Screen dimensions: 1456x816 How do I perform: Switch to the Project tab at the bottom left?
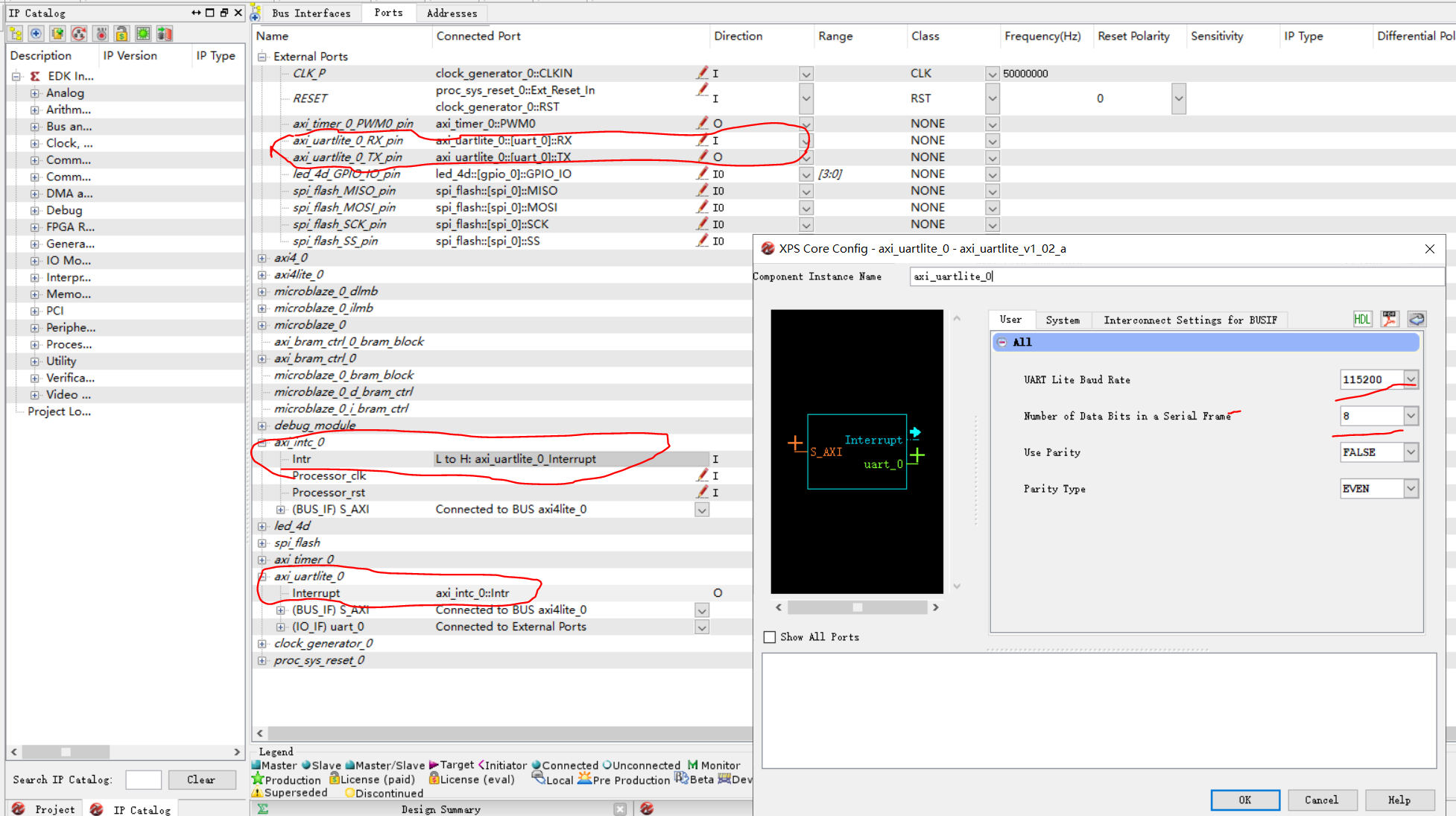[x=45, y=809]
